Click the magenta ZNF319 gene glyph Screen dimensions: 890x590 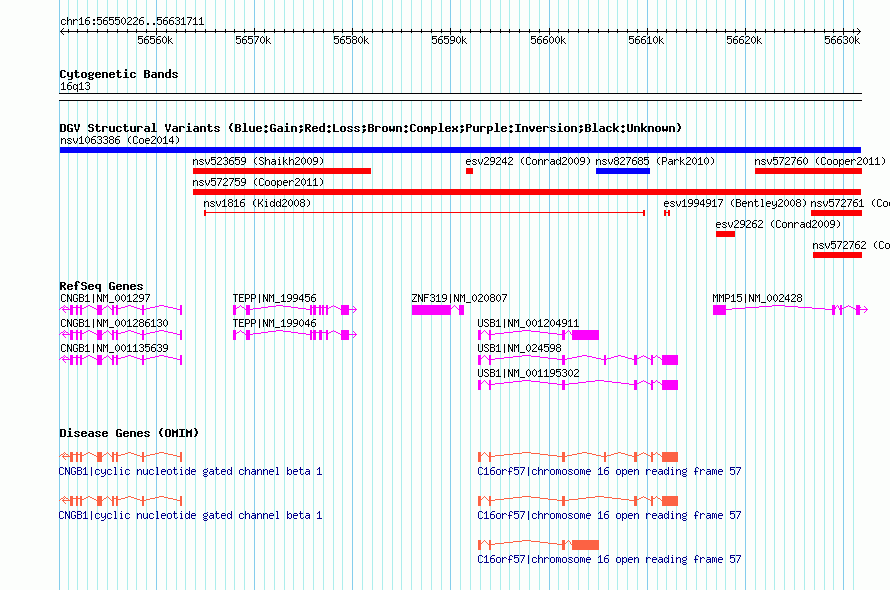pos(438,309)
